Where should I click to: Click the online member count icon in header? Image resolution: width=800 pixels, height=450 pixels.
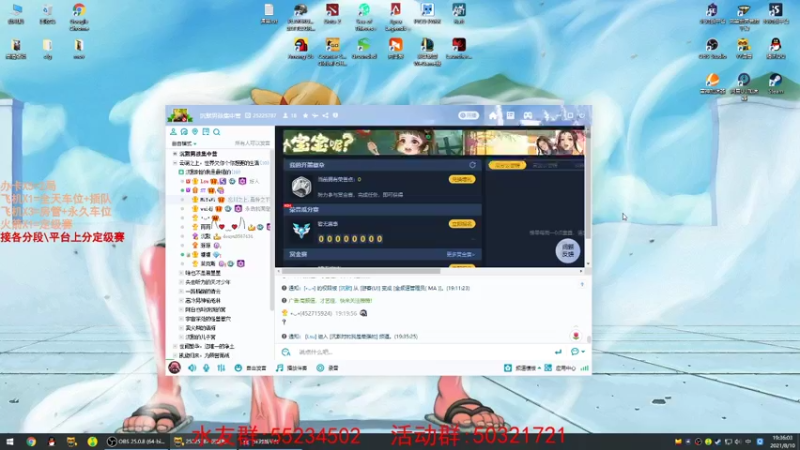click(x=286, y=116)
